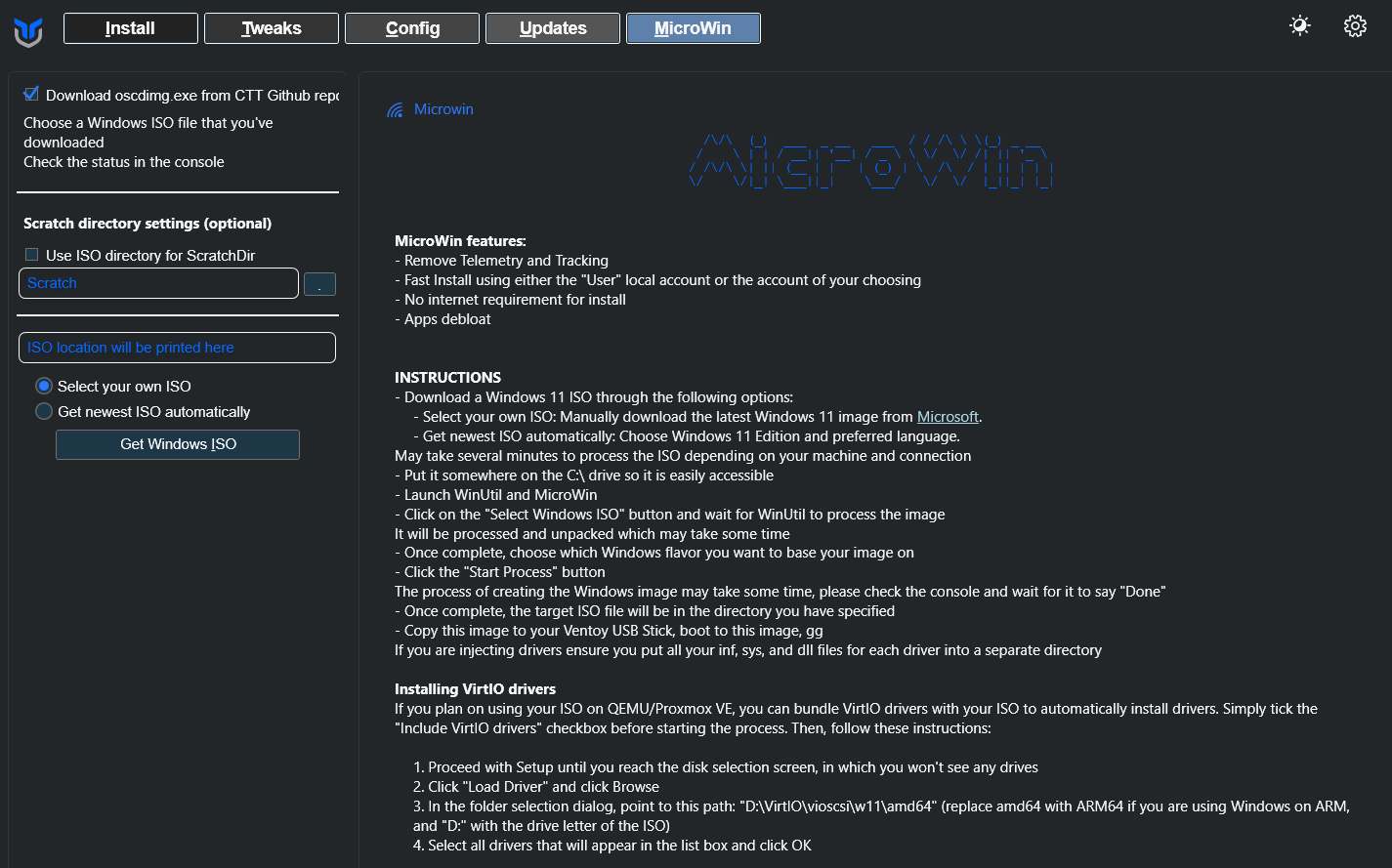Open the Install tab
Image resolution: width=1392 pixels, height=868 pixels.
click(x=131, y=28)
